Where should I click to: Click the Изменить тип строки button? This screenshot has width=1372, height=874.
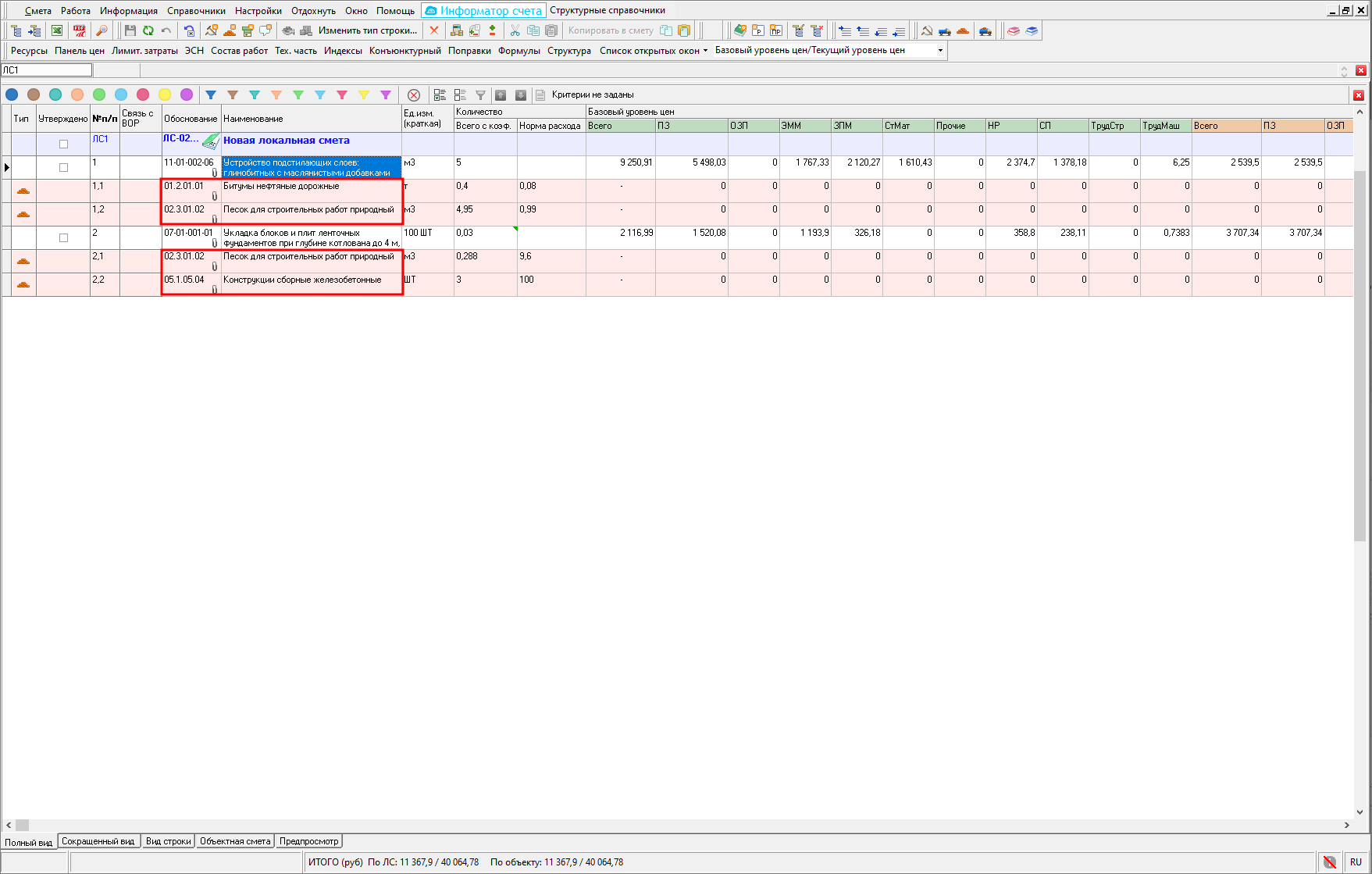coord(367,30)
